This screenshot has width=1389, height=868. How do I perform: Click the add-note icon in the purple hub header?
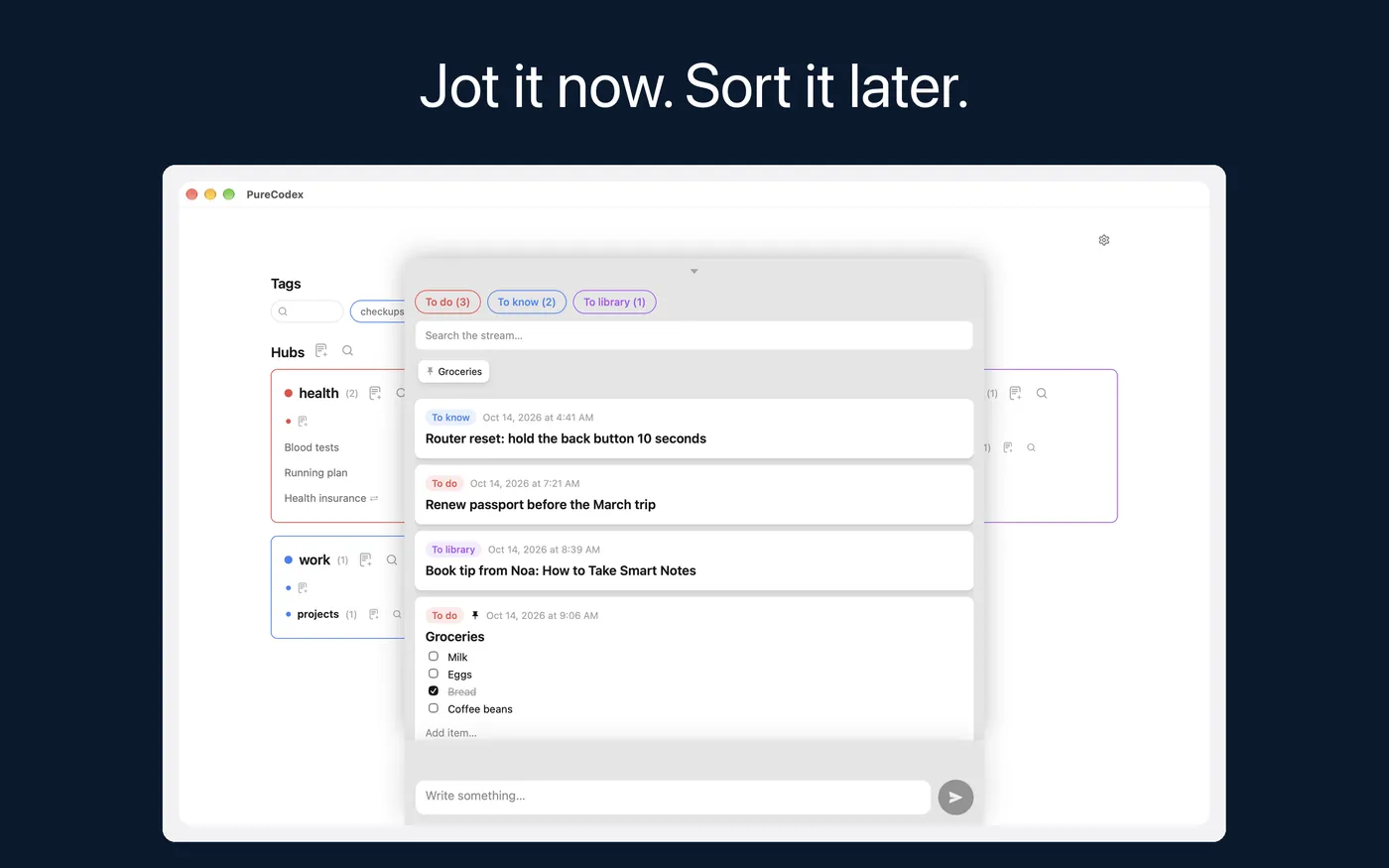point(1015,393)
